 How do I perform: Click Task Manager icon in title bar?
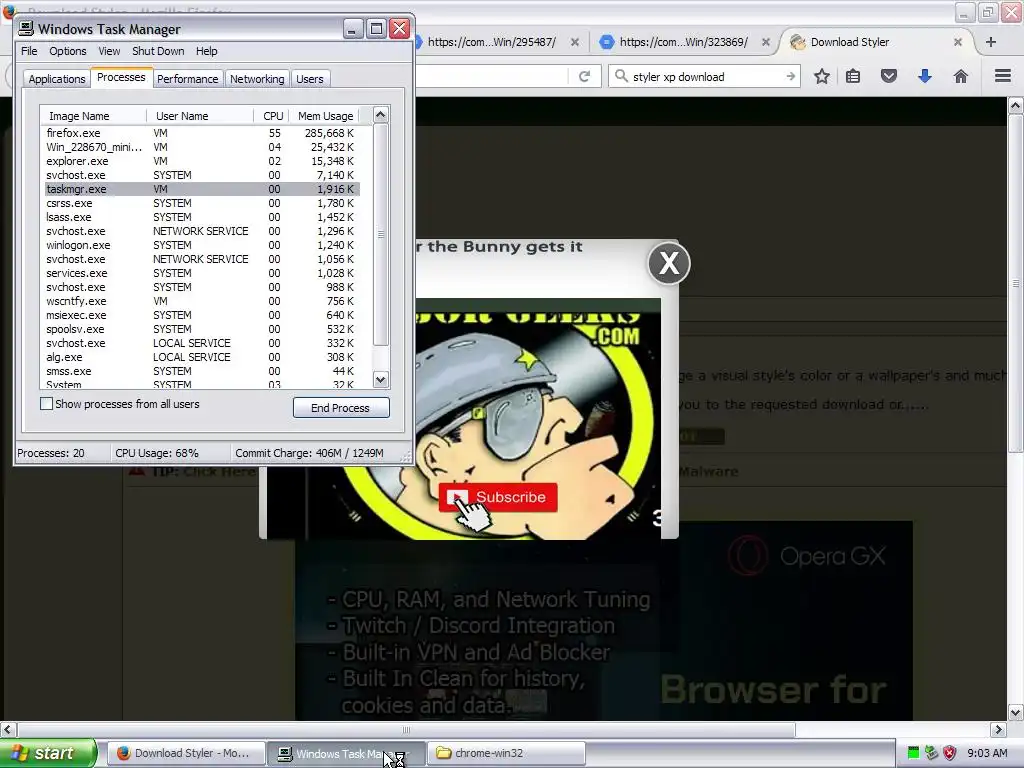[x=26, y=28]
